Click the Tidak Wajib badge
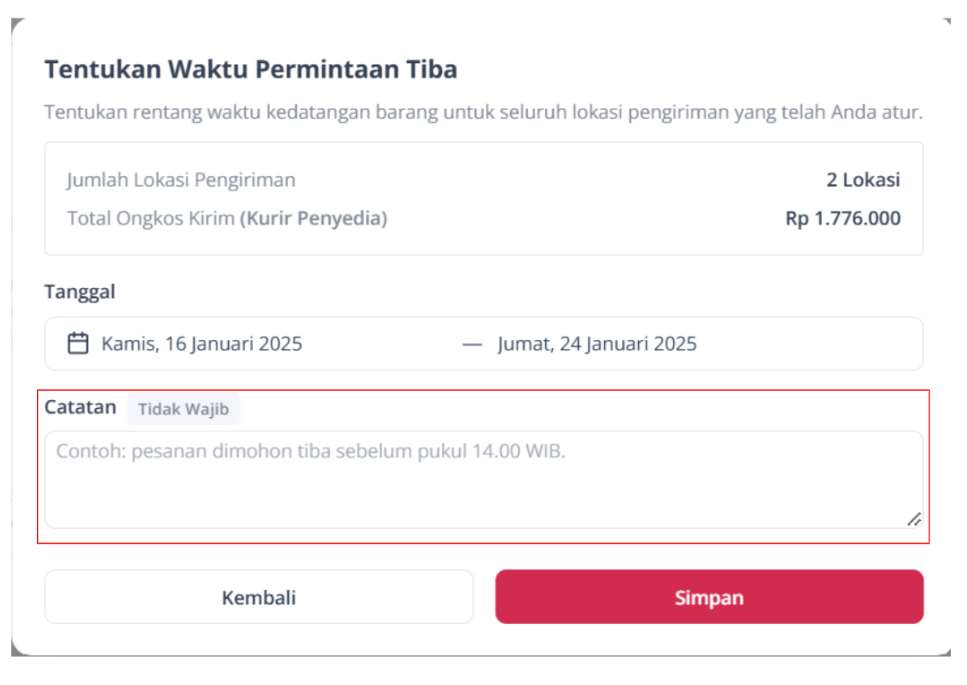The image size is (967, 685). [x=183, y=409]
